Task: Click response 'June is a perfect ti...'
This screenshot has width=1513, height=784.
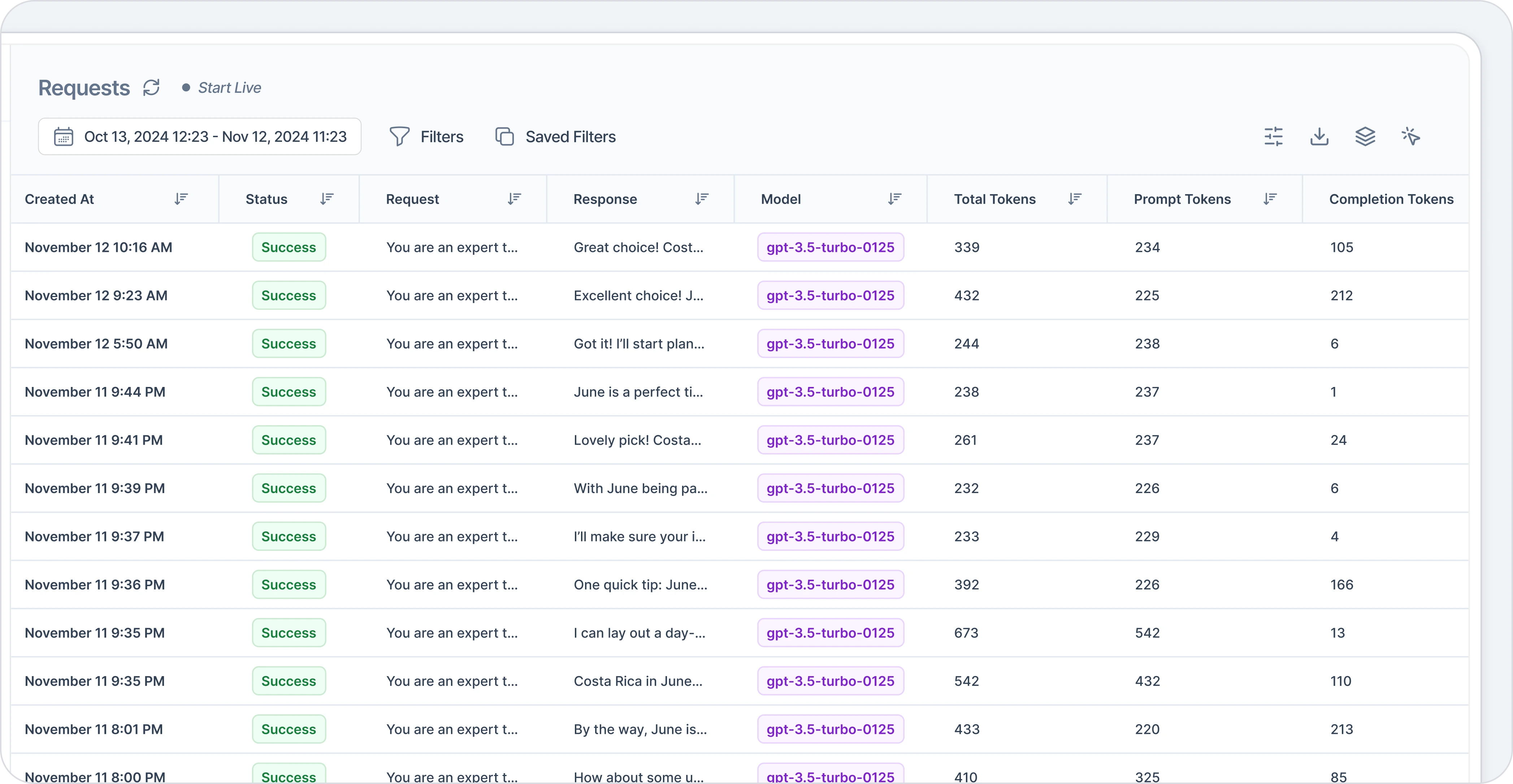Action: pyautogui.click(x=638, y=392)
